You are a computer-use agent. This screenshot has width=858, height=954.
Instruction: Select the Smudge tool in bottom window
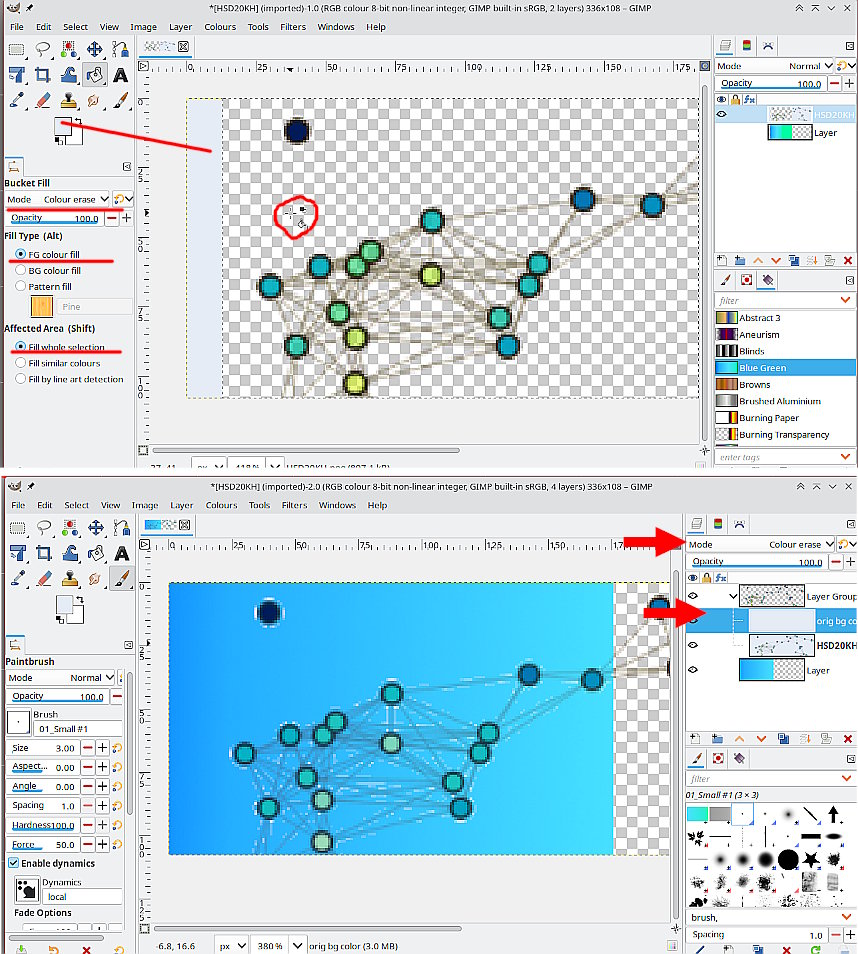(x=96, y=579)
